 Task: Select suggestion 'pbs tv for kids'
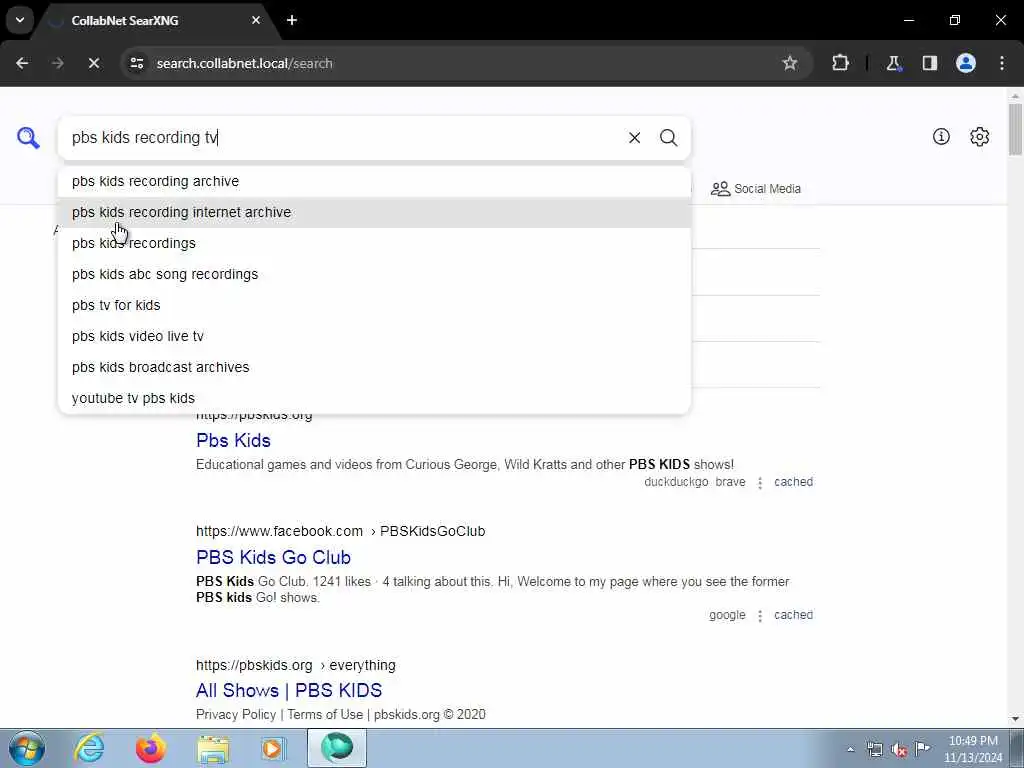tap(374, 305)
